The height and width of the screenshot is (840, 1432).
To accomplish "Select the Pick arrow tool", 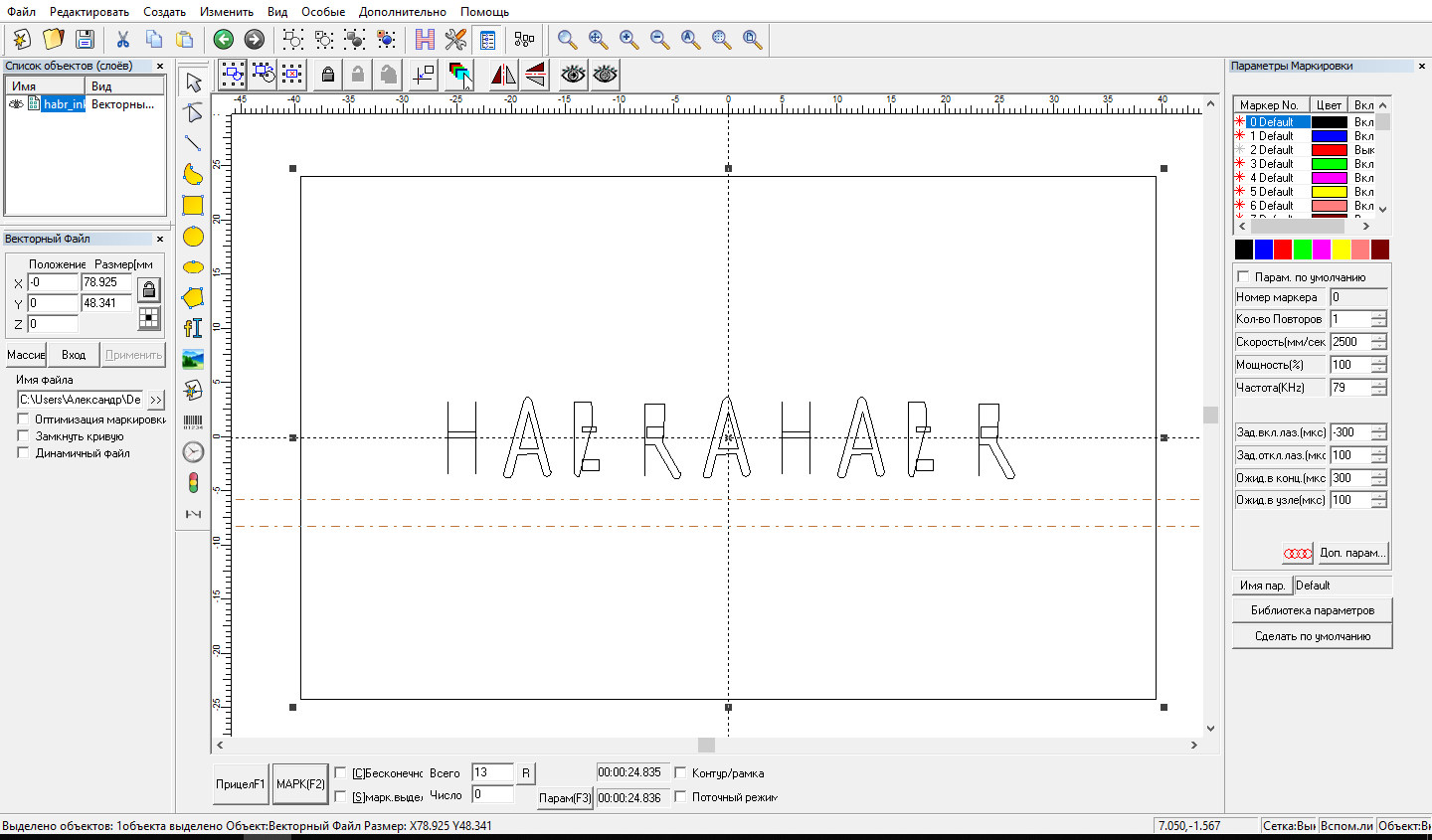I will point(193,82).
